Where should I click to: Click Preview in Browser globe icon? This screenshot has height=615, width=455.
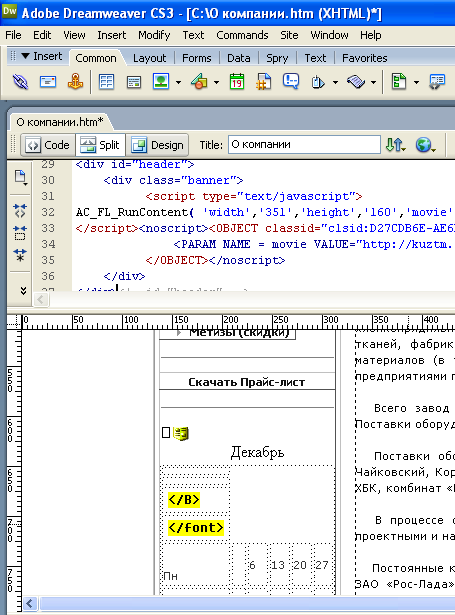click(x=425, y=145)
